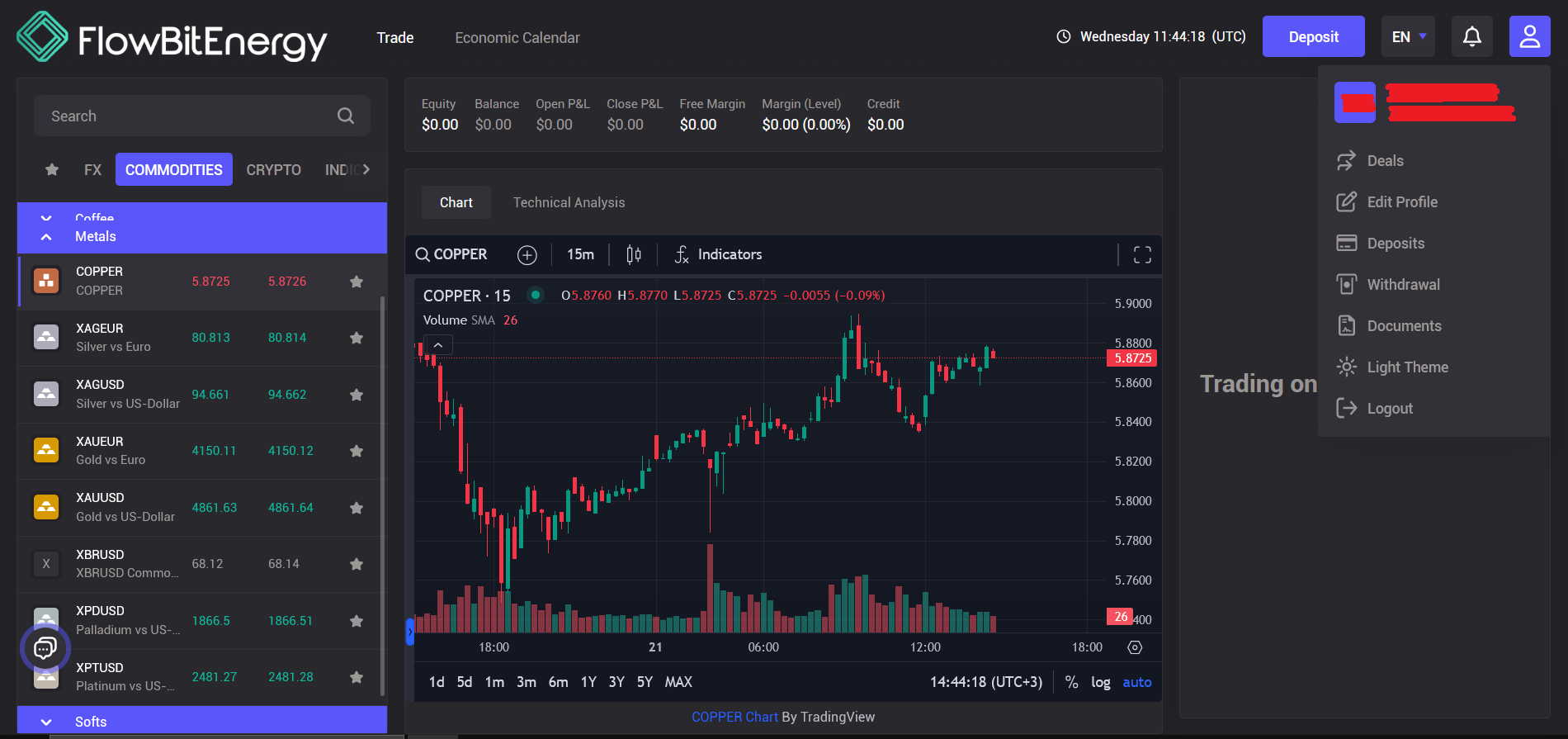The image size is (1568, 739).
Task: Add a symbol to compare on the chart
Action: [527, 255]
